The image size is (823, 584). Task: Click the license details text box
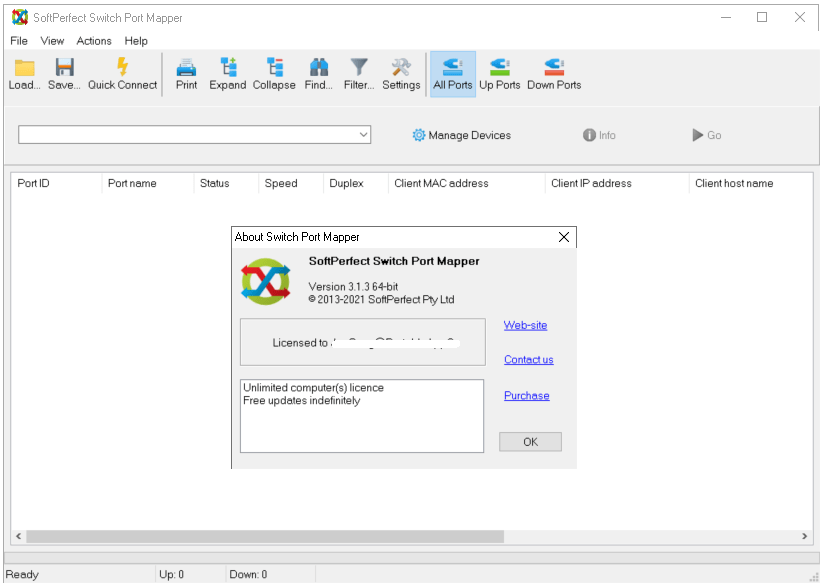[362, 416]
